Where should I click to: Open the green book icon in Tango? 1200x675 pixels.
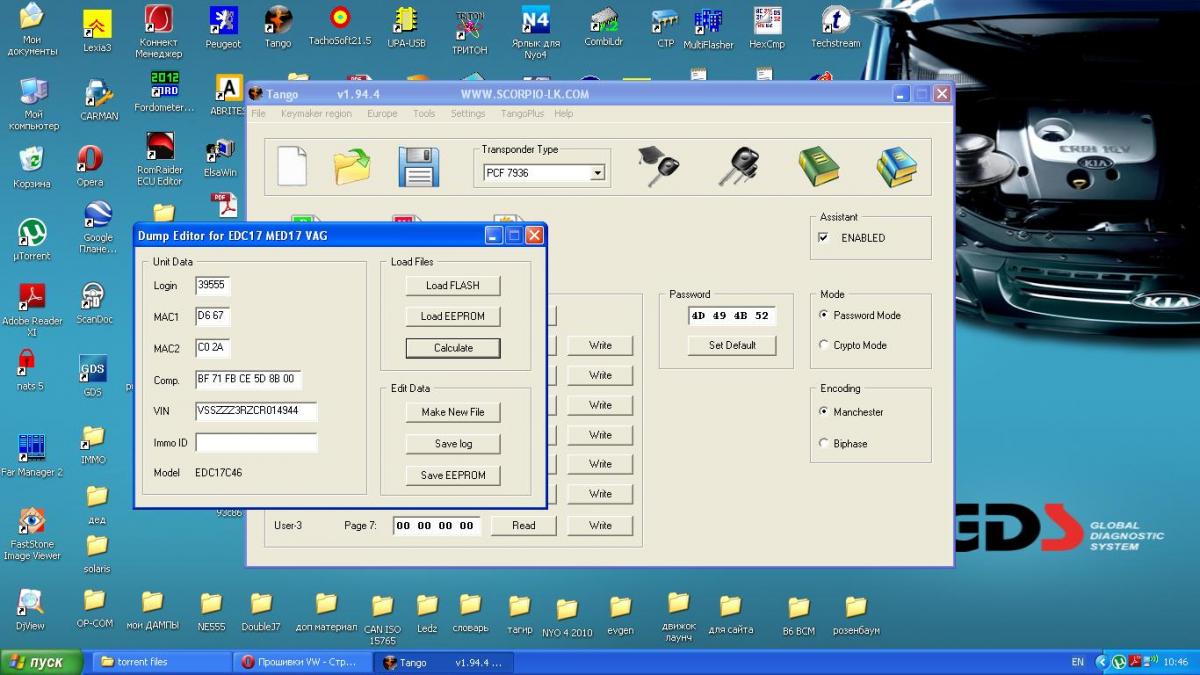coord(818,166)
